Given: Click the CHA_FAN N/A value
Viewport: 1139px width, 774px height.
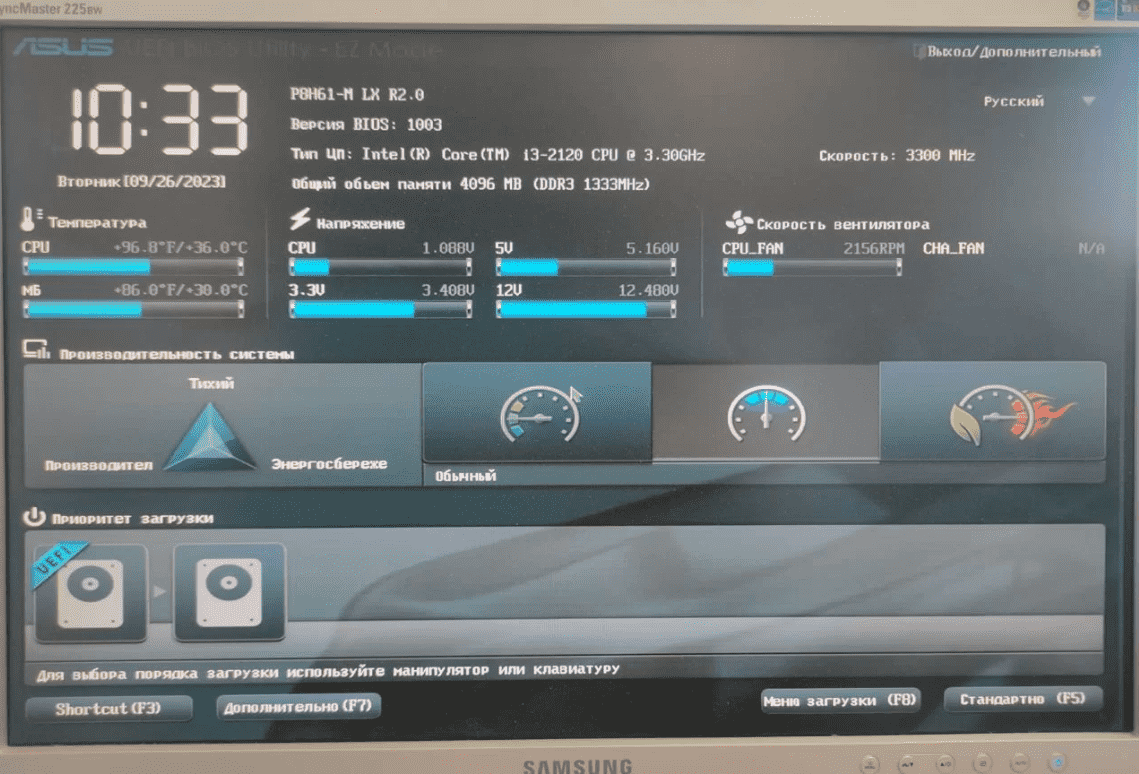Looking at the screenshot, I should [x=1091, y=248].
